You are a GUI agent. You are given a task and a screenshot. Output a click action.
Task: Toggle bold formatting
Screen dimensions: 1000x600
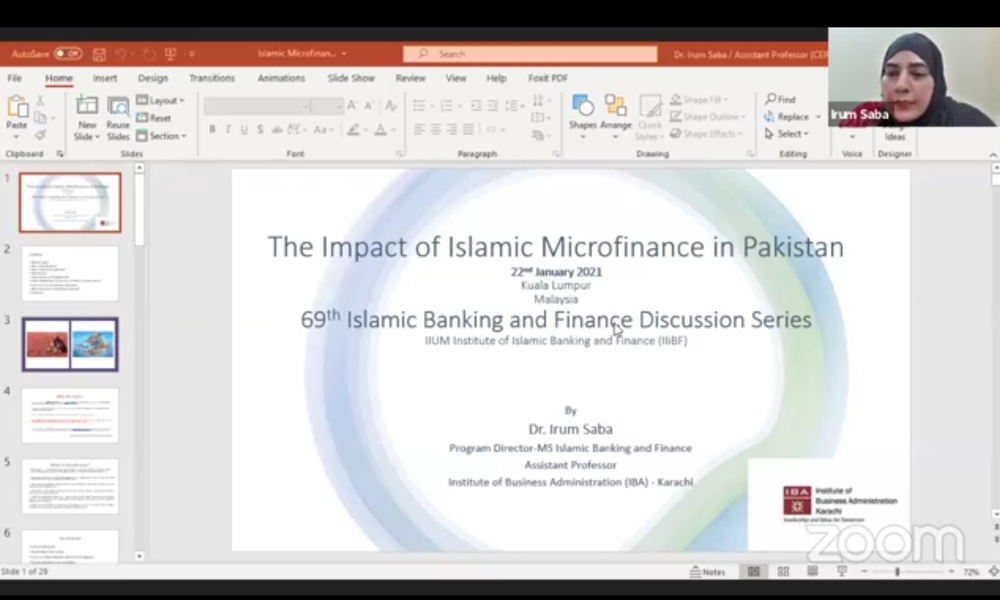click(211, 129)
